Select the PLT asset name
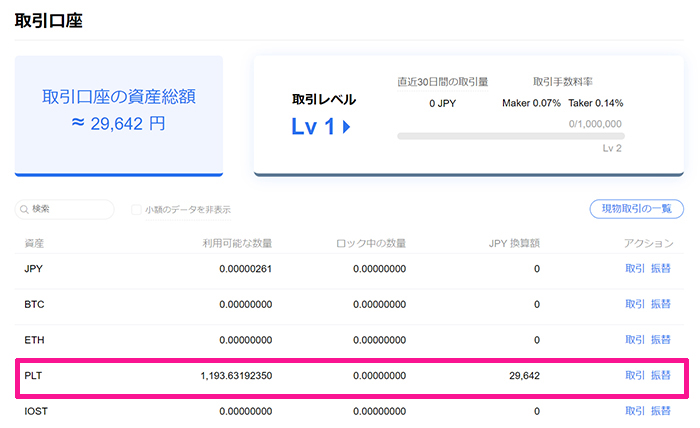The width and height of the screenshot is (700, 428). (33, 376)
